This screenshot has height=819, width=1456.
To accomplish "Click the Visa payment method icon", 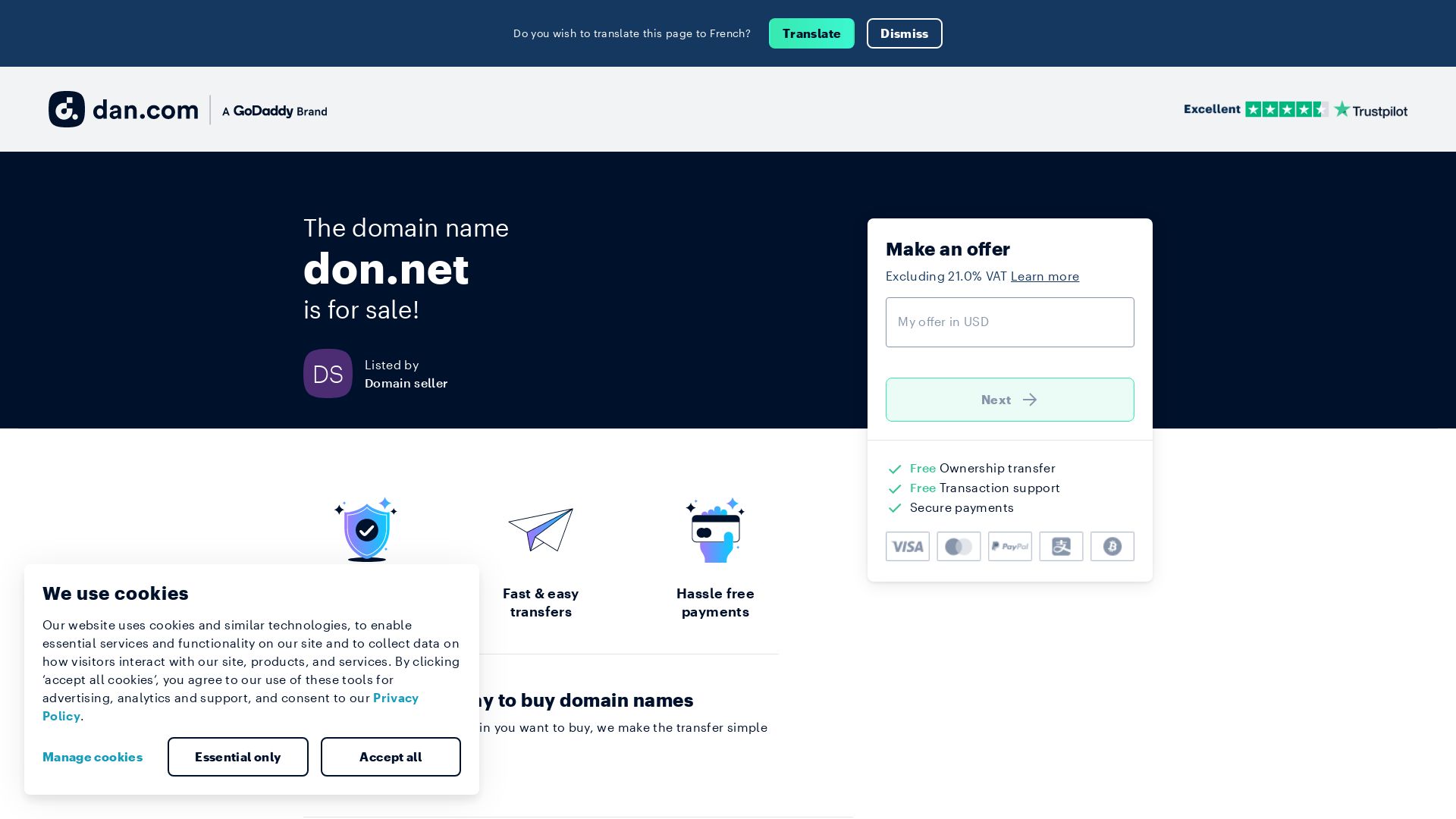I will [x=907, y=546].
